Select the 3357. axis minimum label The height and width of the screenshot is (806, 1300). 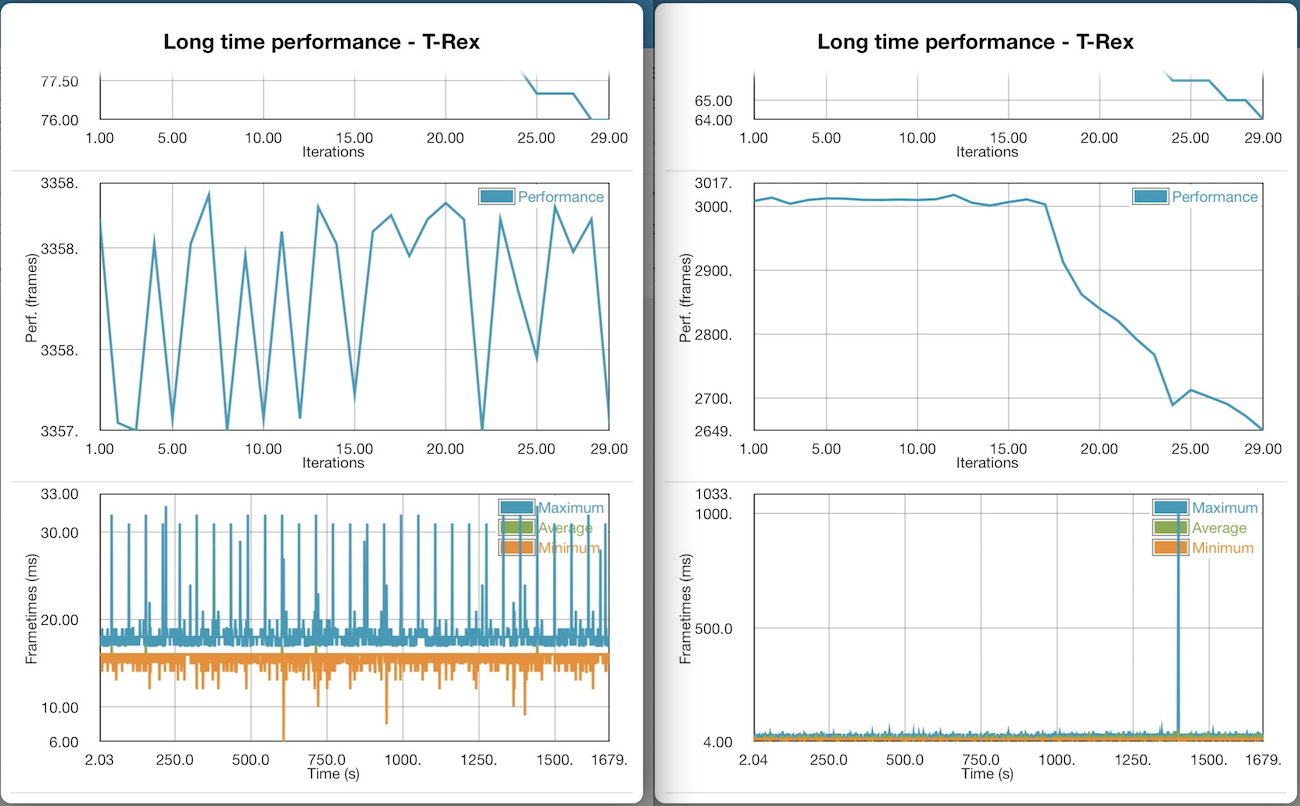(61, 432)
